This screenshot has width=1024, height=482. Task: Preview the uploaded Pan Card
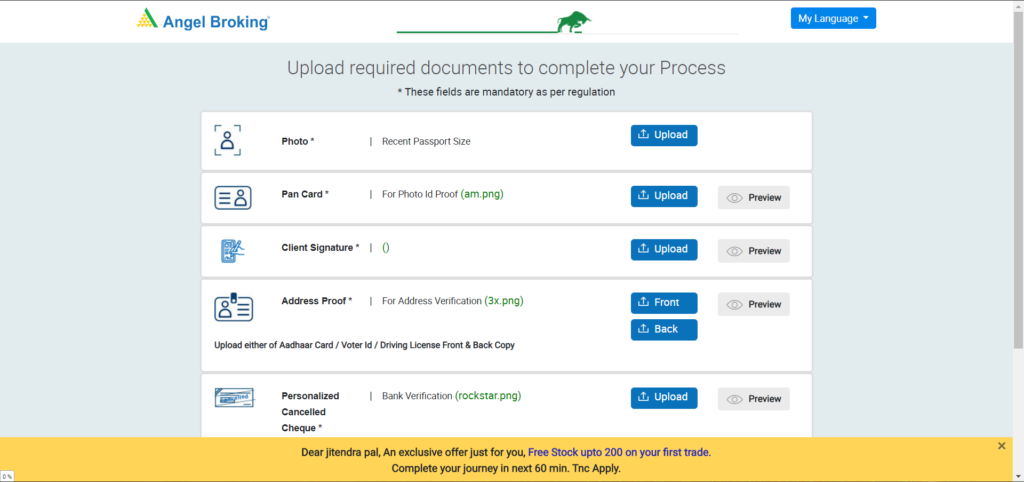(754, 197)
